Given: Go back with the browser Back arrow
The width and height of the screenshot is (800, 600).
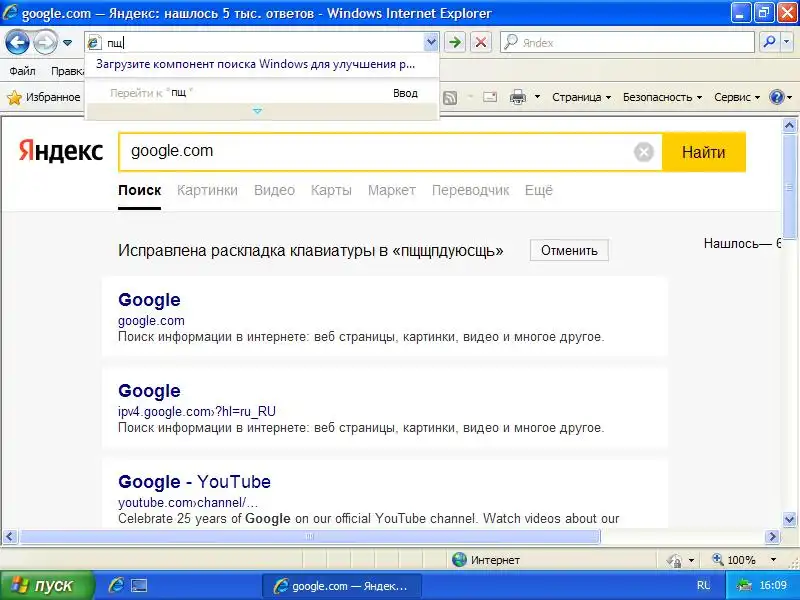Looking at the screenshot, I should [x=17, y=42].
